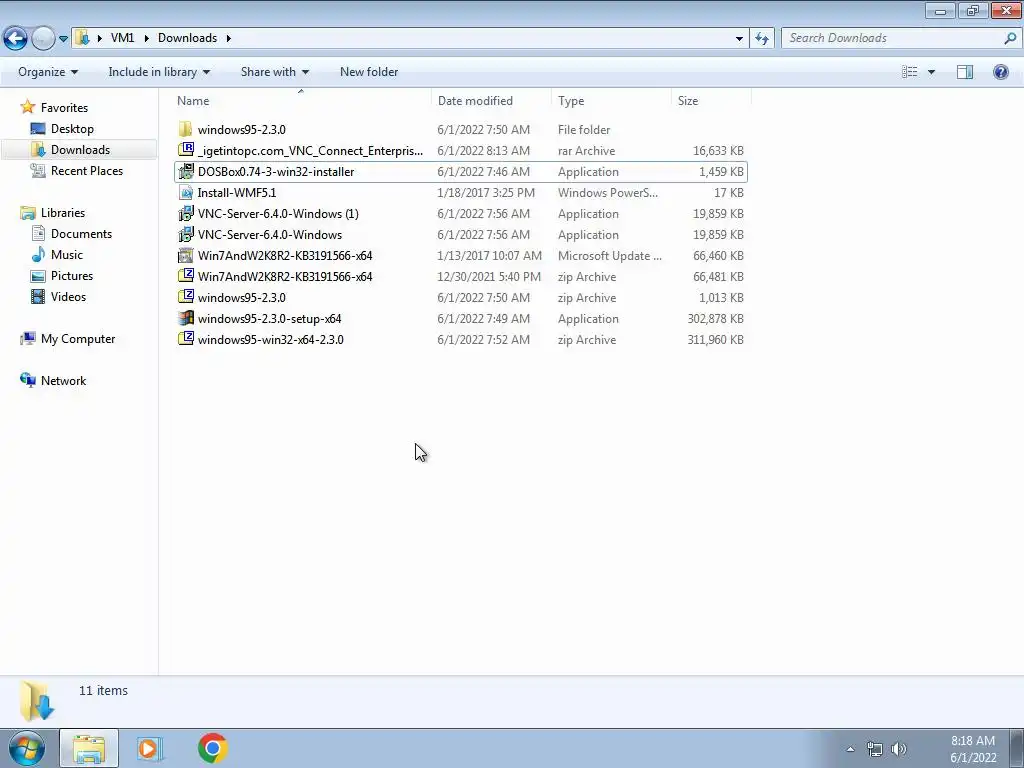Select Win7AndW2K8R2 Microsoft Update file icon

pyautogui.click(x=185, y=255)
